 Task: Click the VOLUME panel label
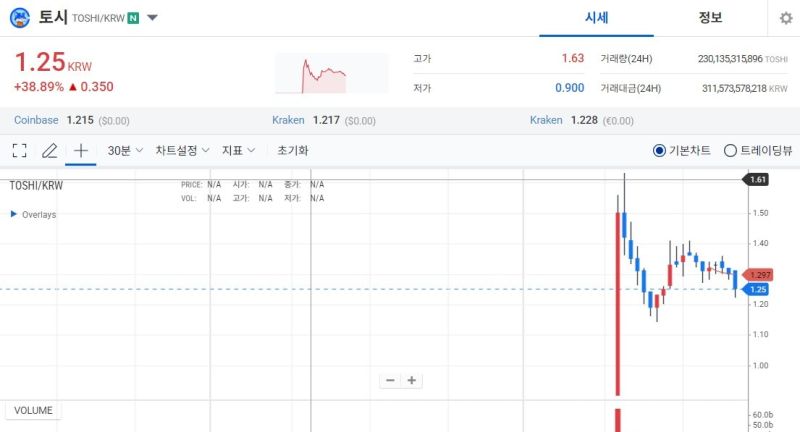point(33,410)
